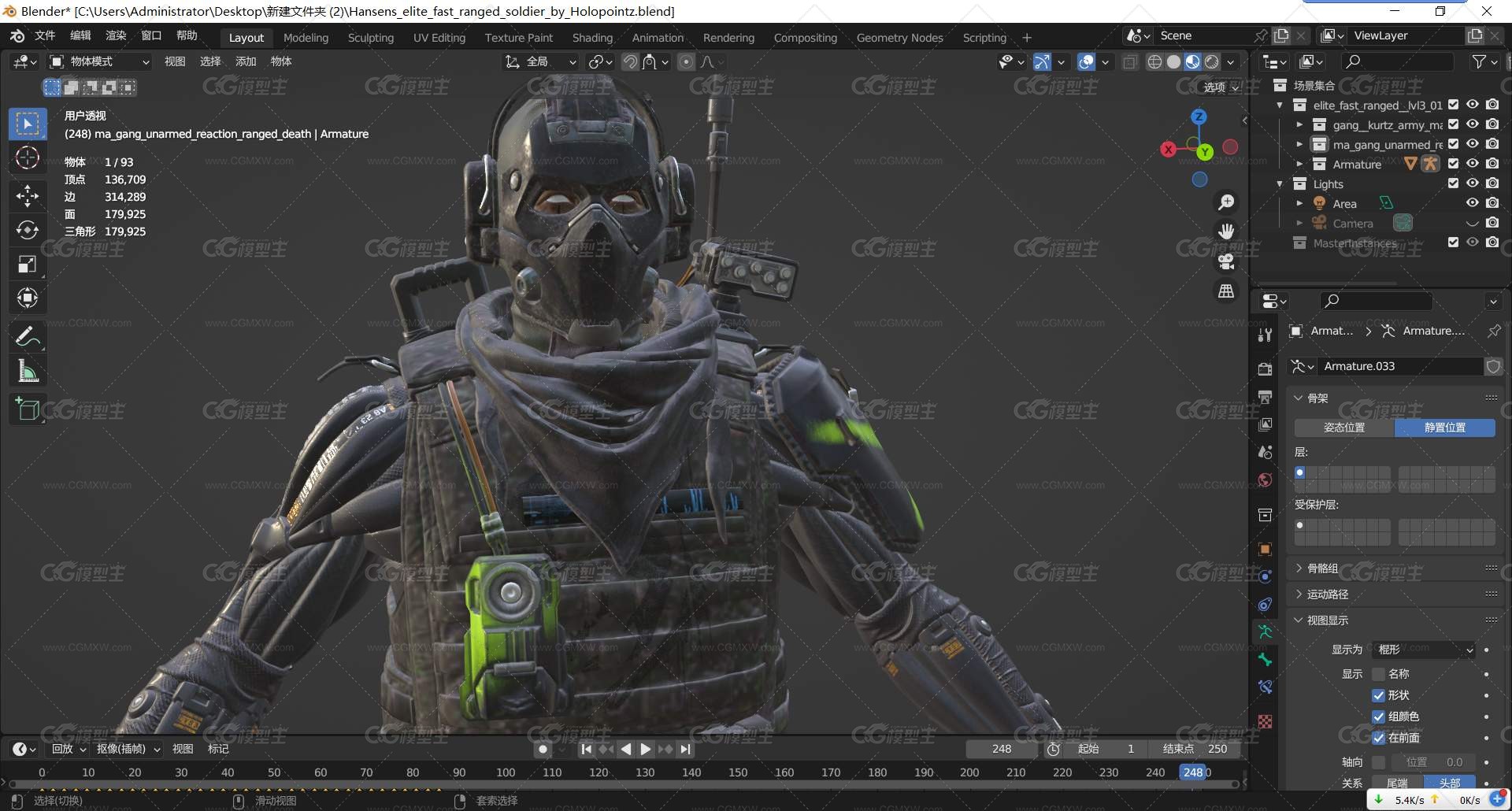Switch to the Sculpting workspace tab
Image resolution: width=1512 pixels, height=811 pixels.
(x=371, y=38)
